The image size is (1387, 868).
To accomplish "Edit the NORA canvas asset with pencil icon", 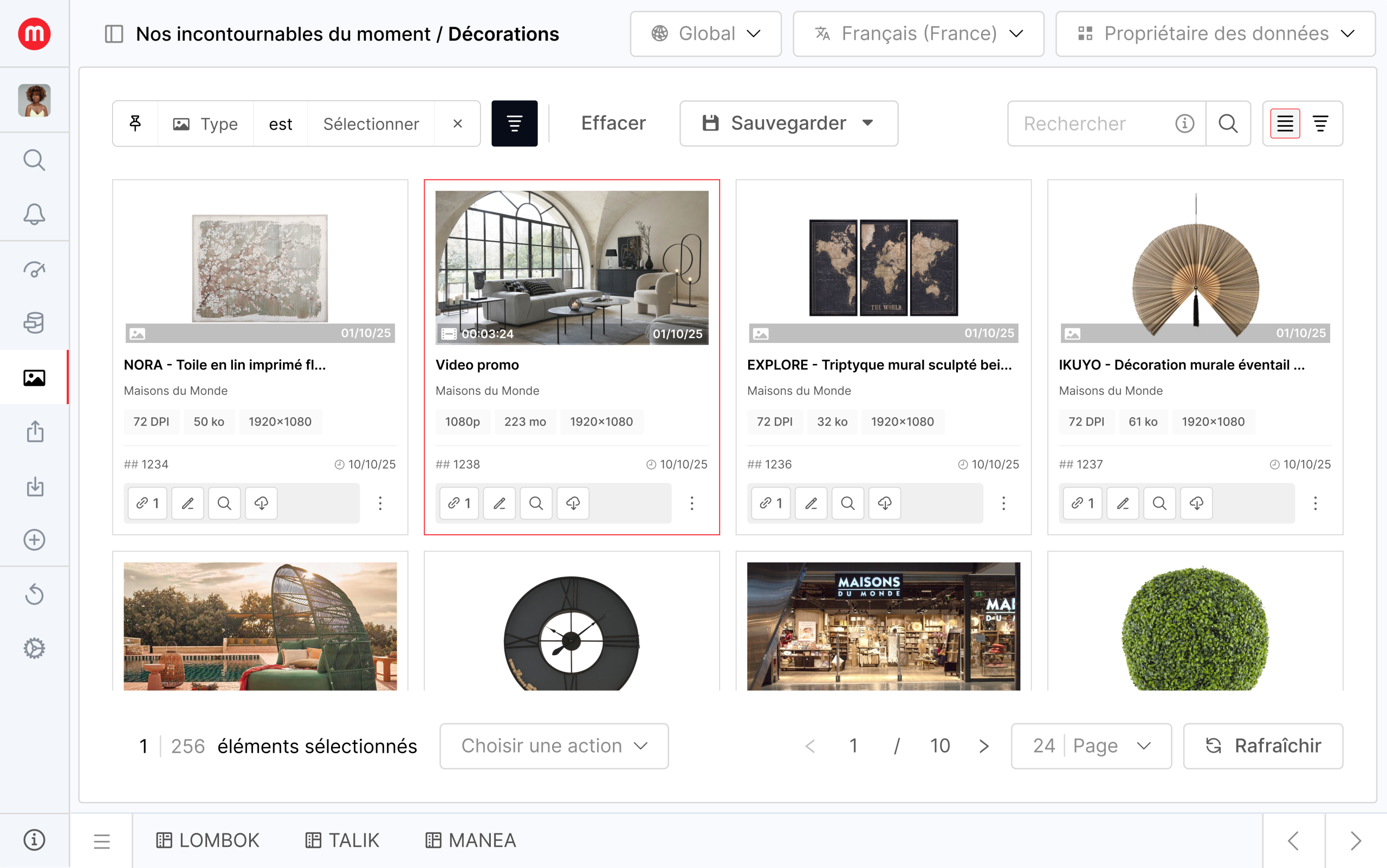I will pos(187,503).
